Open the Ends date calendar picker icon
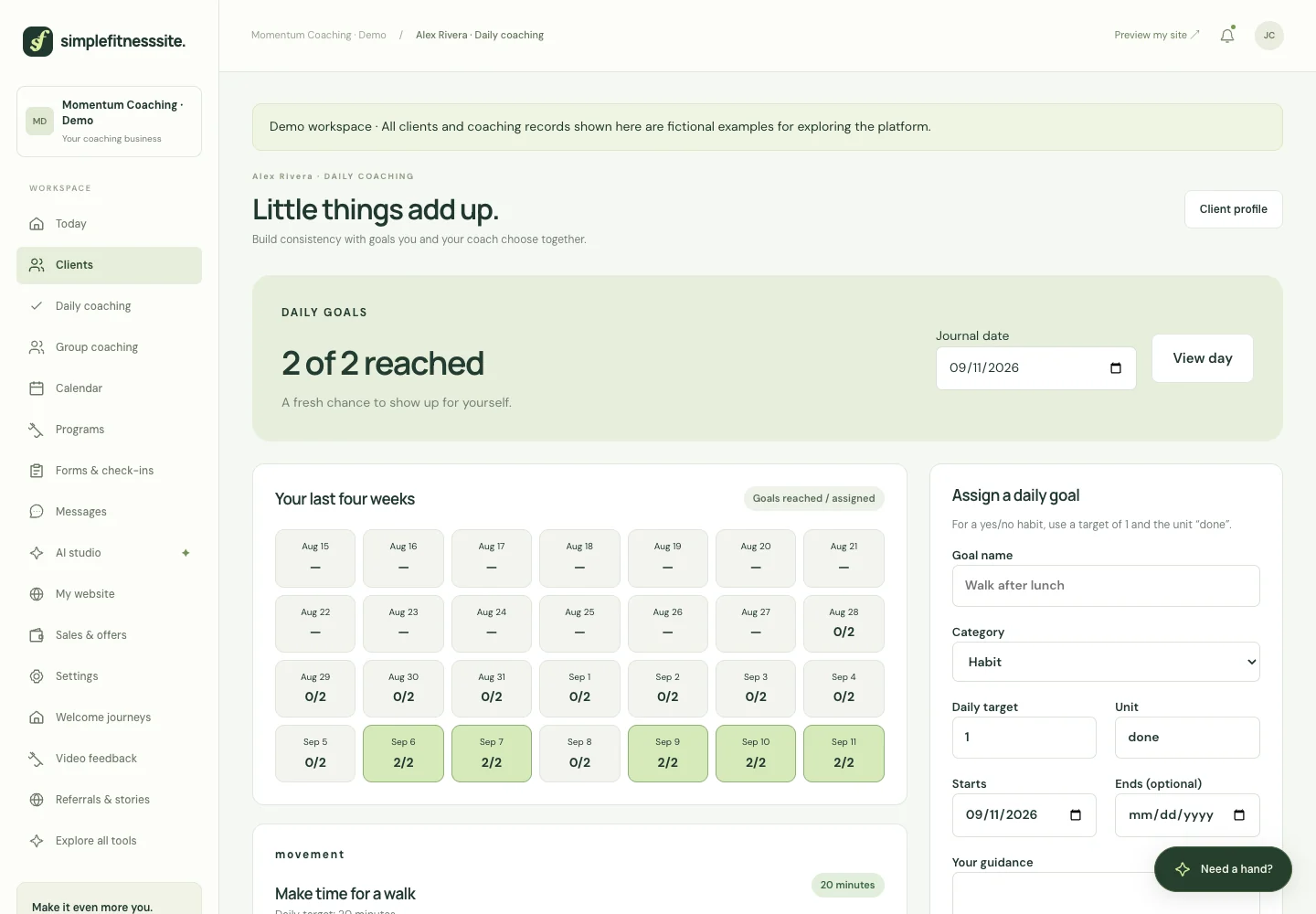 coord(1239,815)
